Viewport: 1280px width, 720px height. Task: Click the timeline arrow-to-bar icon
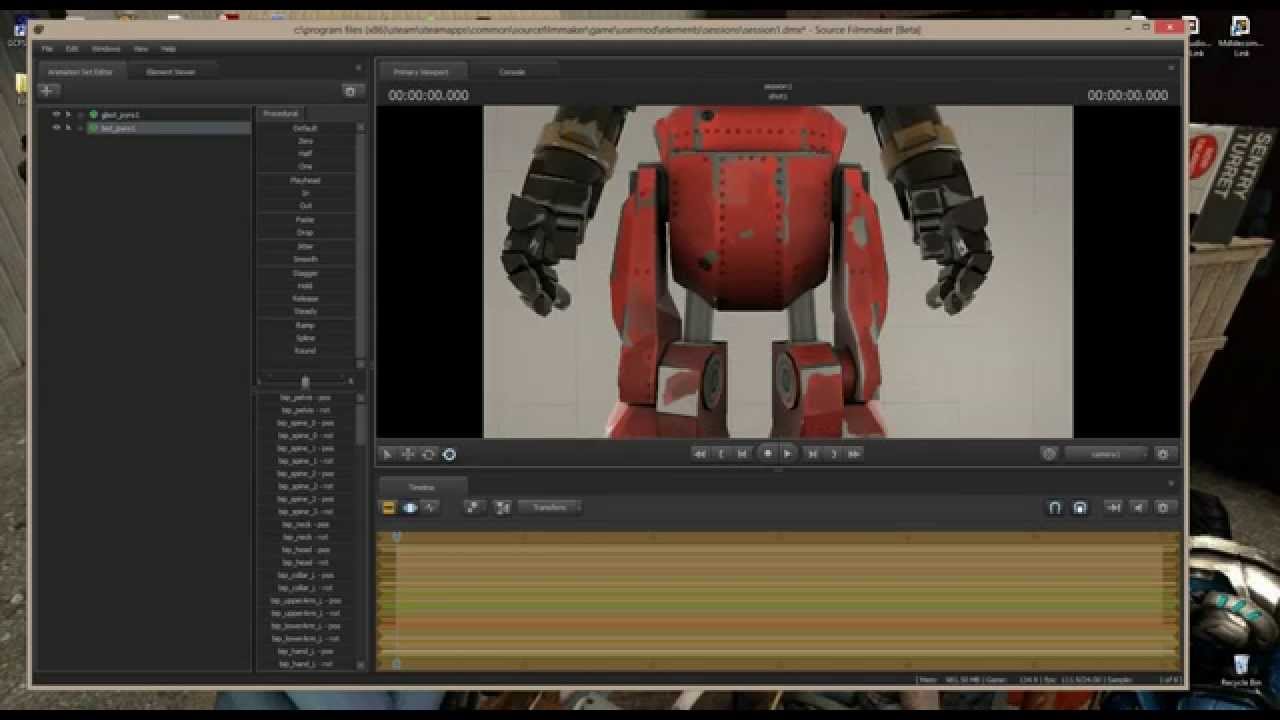(x=1113, y=508)
